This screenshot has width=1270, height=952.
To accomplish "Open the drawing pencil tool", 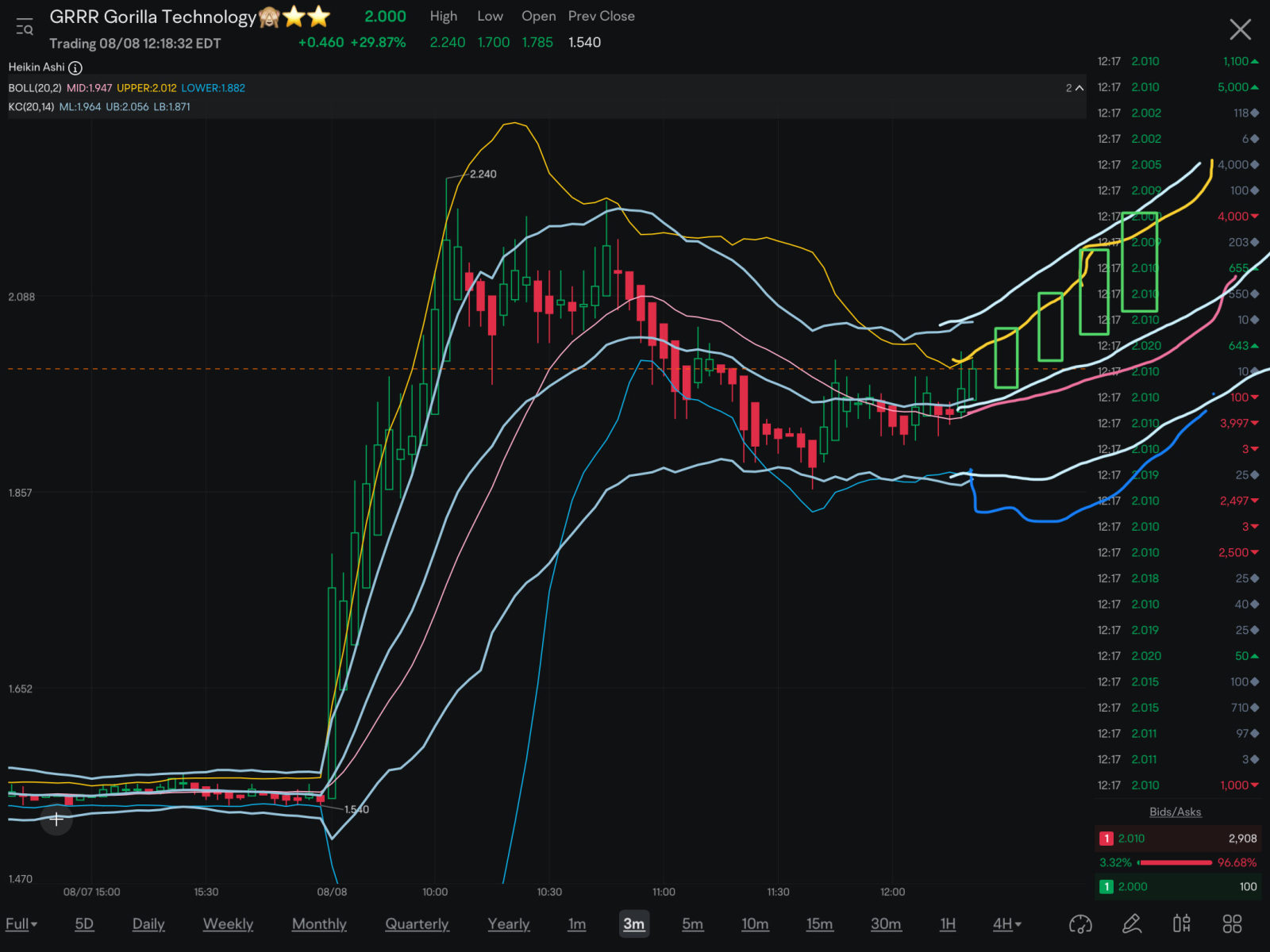I will [x=1131, y=923].
